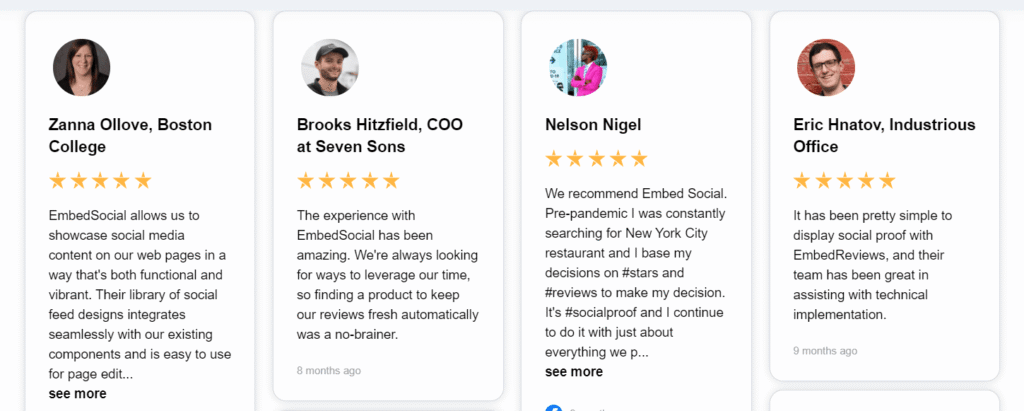Viewport: 1024px width, 411px height.
Task: Click Zanna Ollove's profile photo
Action: [x=81, y=68]
